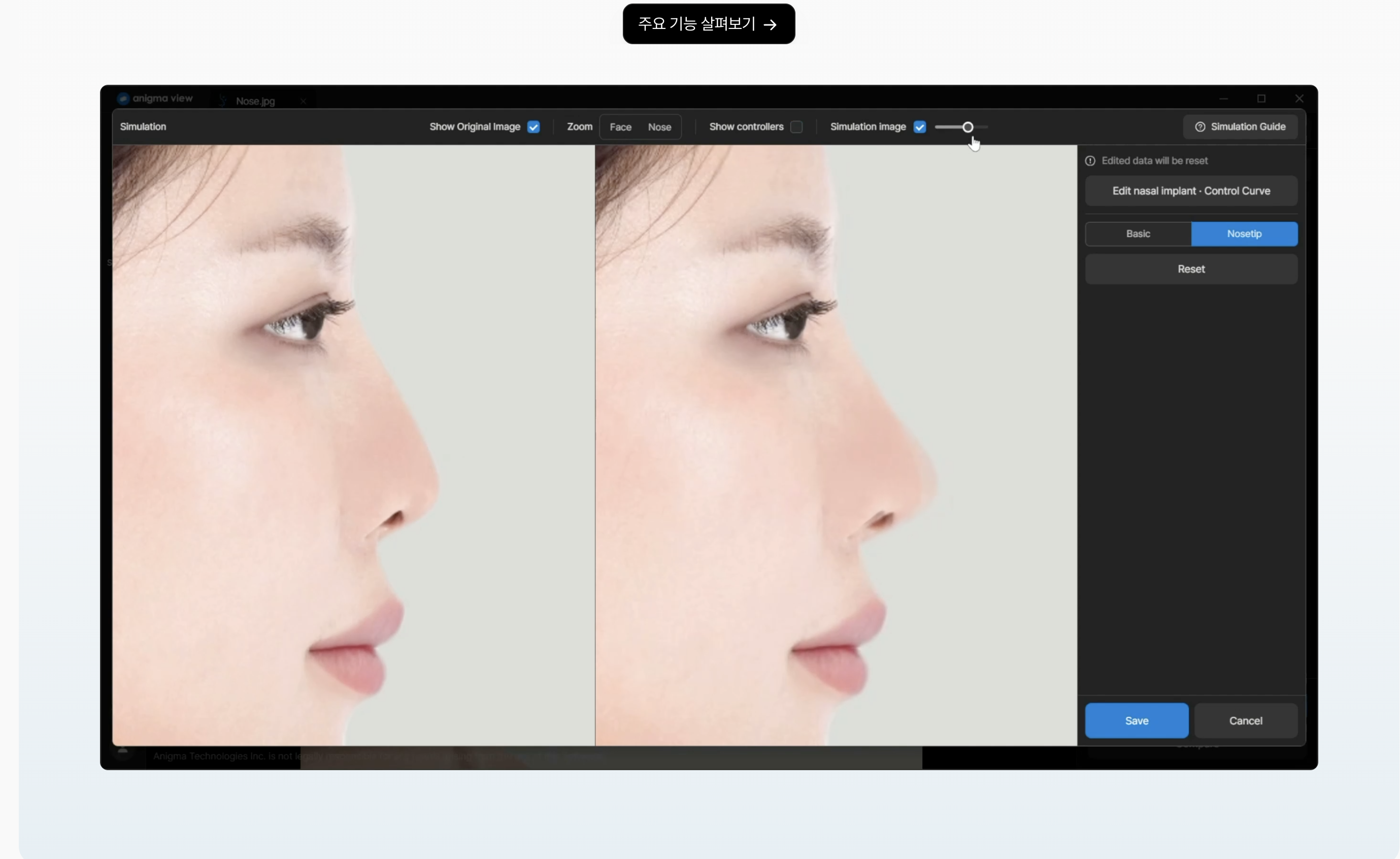1400x859 pixels.
Task: Select the Nosetip tab
Action: (x=1244, y=234)
